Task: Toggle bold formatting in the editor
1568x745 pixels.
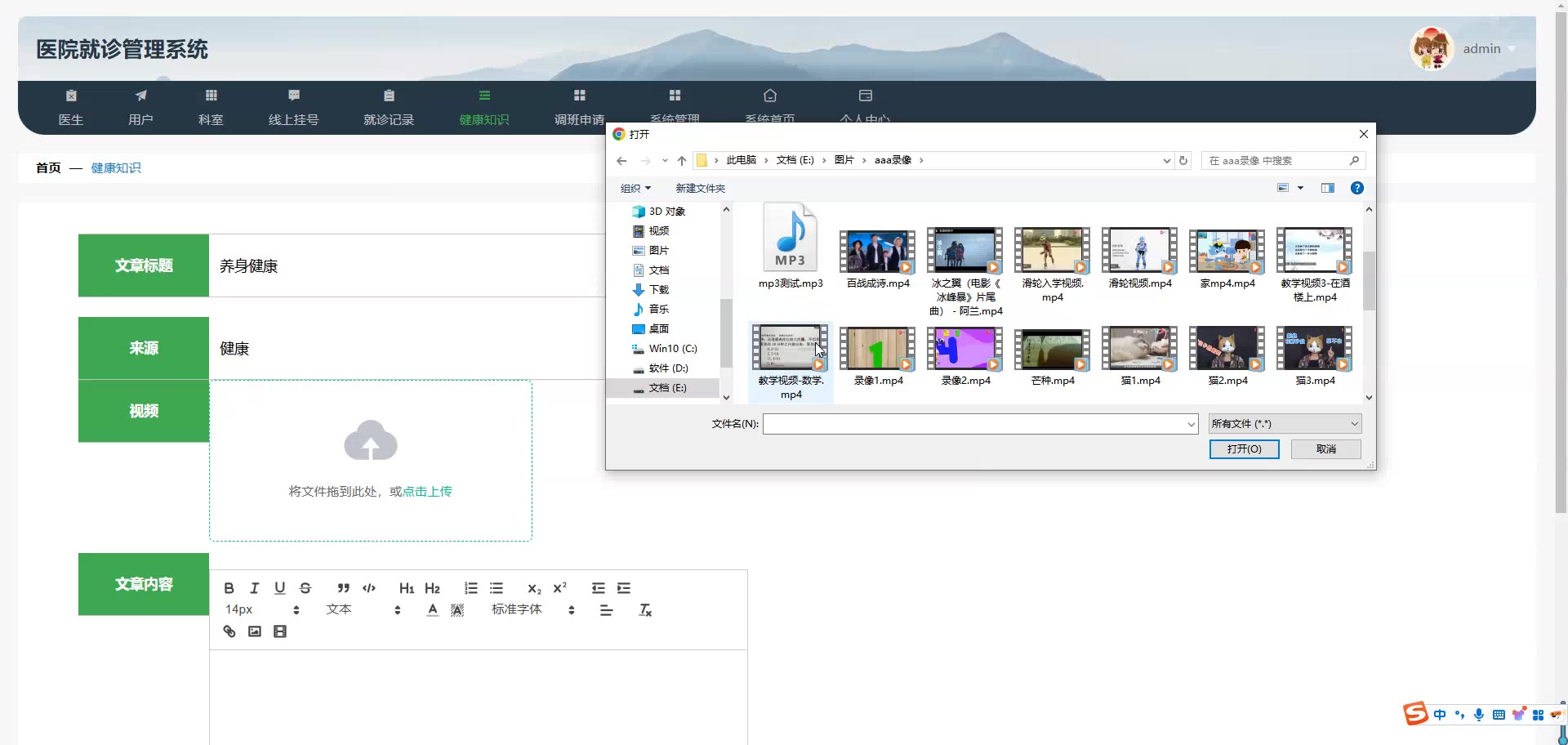Action: [x=229, y=588]
